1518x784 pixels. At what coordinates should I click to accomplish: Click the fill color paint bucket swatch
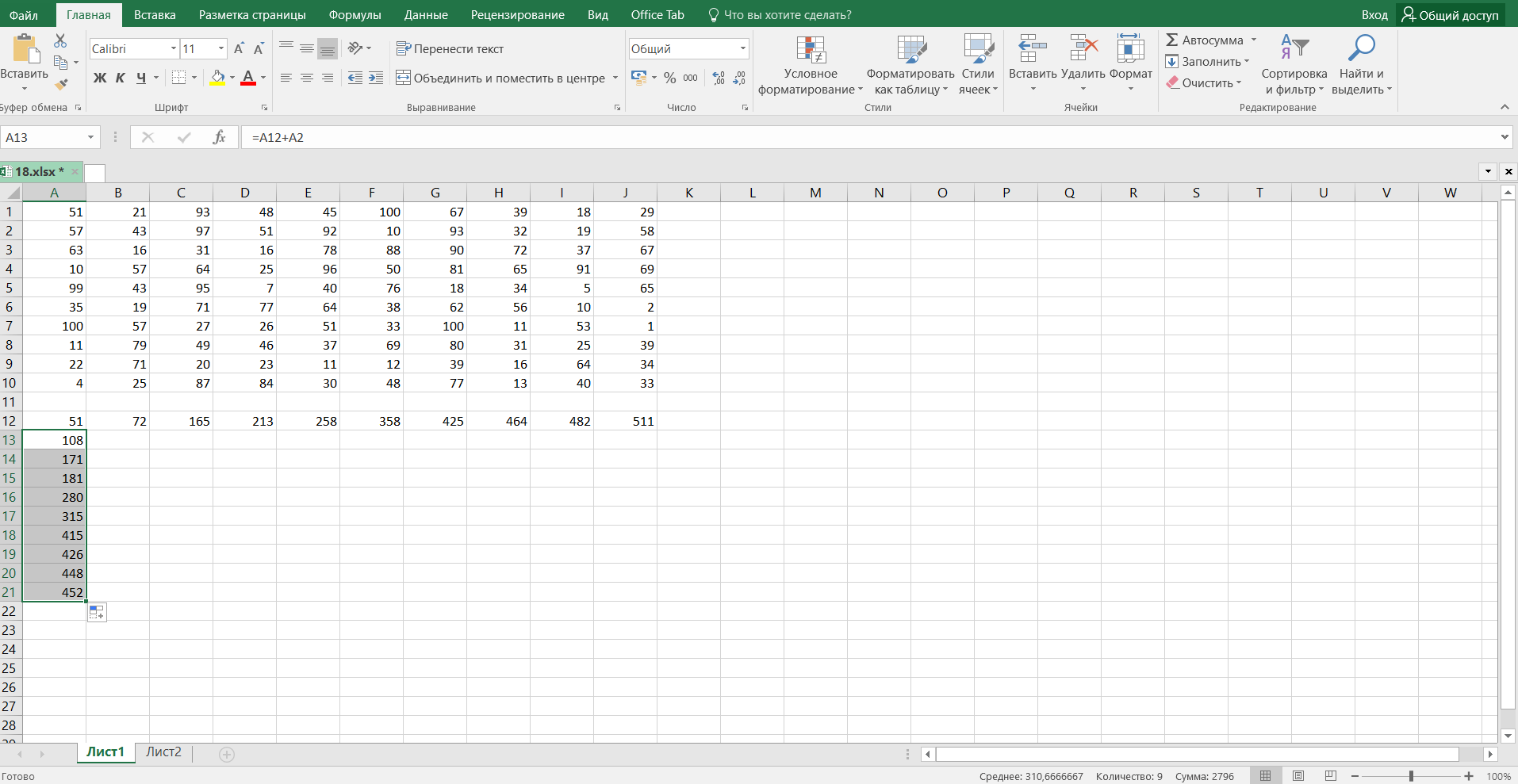(x=217, y=78)
